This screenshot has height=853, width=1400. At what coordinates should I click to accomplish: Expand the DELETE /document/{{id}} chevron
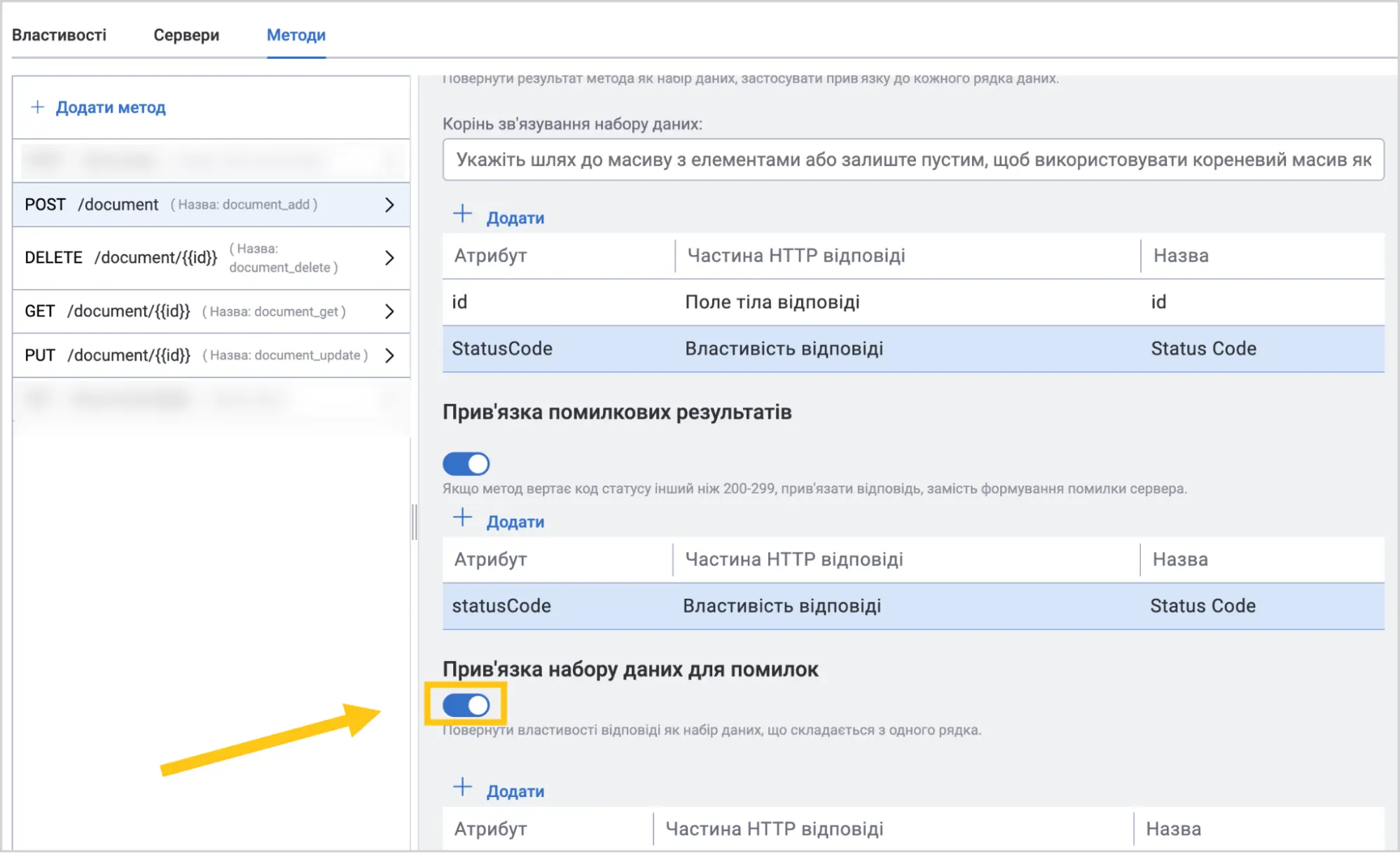point(389,258)
